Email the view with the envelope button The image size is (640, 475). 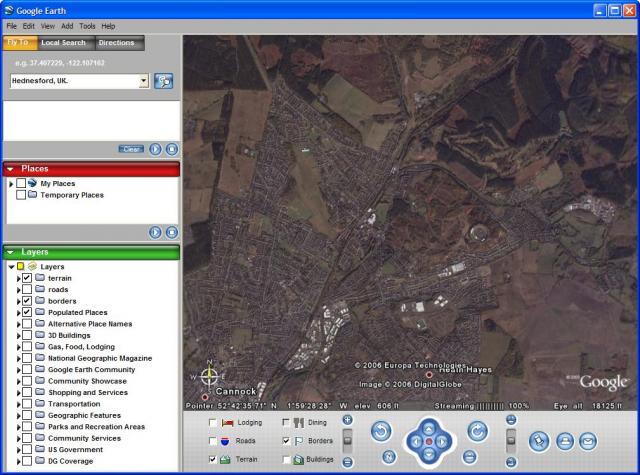pyautogui.click(x=588, y=441)
